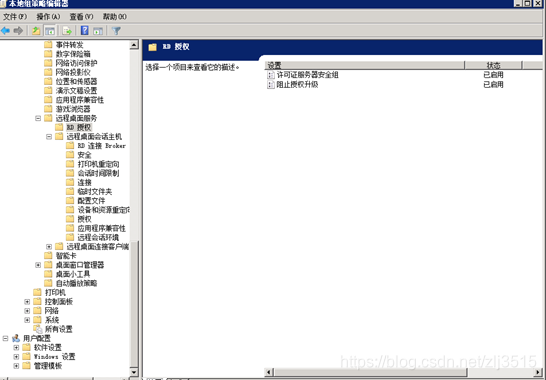Click the Filter funnel toolbar icon
The height and width of the screenshot is (380, 546).
coord(116,31)
